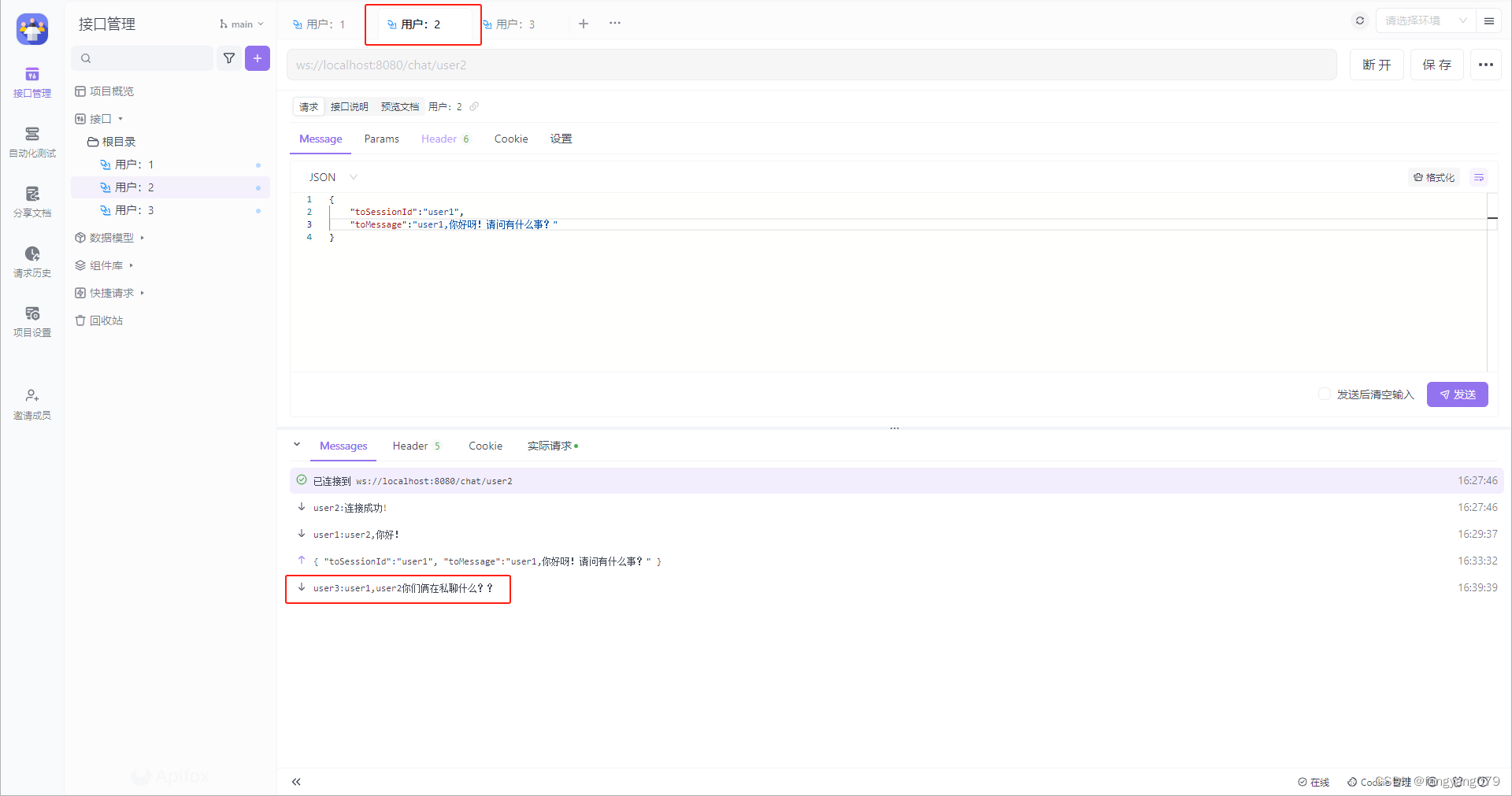Copy link icon next to 用户: 2 label
The width and height of the screenshot is (1512, 796).
click(x=474, y=106)
